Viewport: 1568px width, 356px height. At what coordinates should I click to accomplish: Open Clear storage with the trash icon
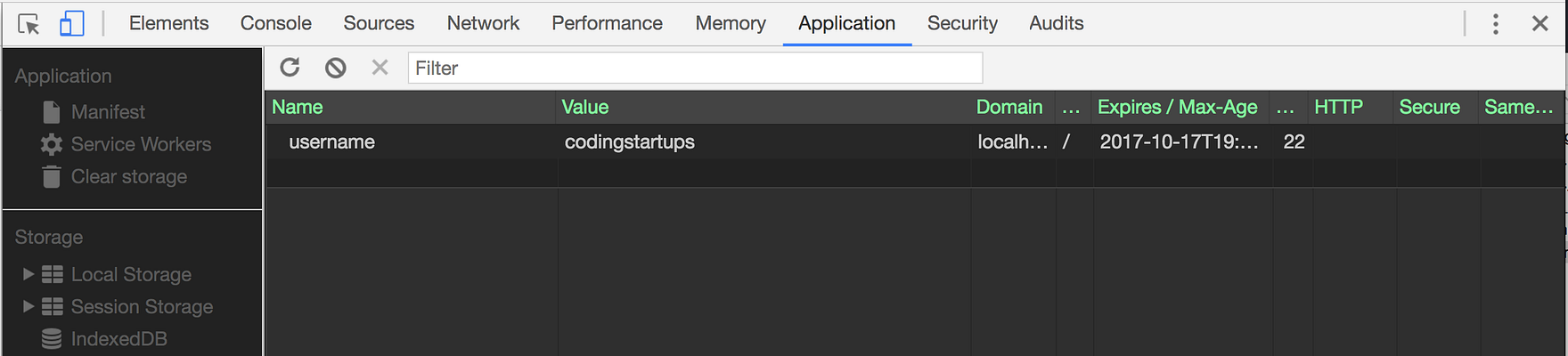(x=52, y=177)
